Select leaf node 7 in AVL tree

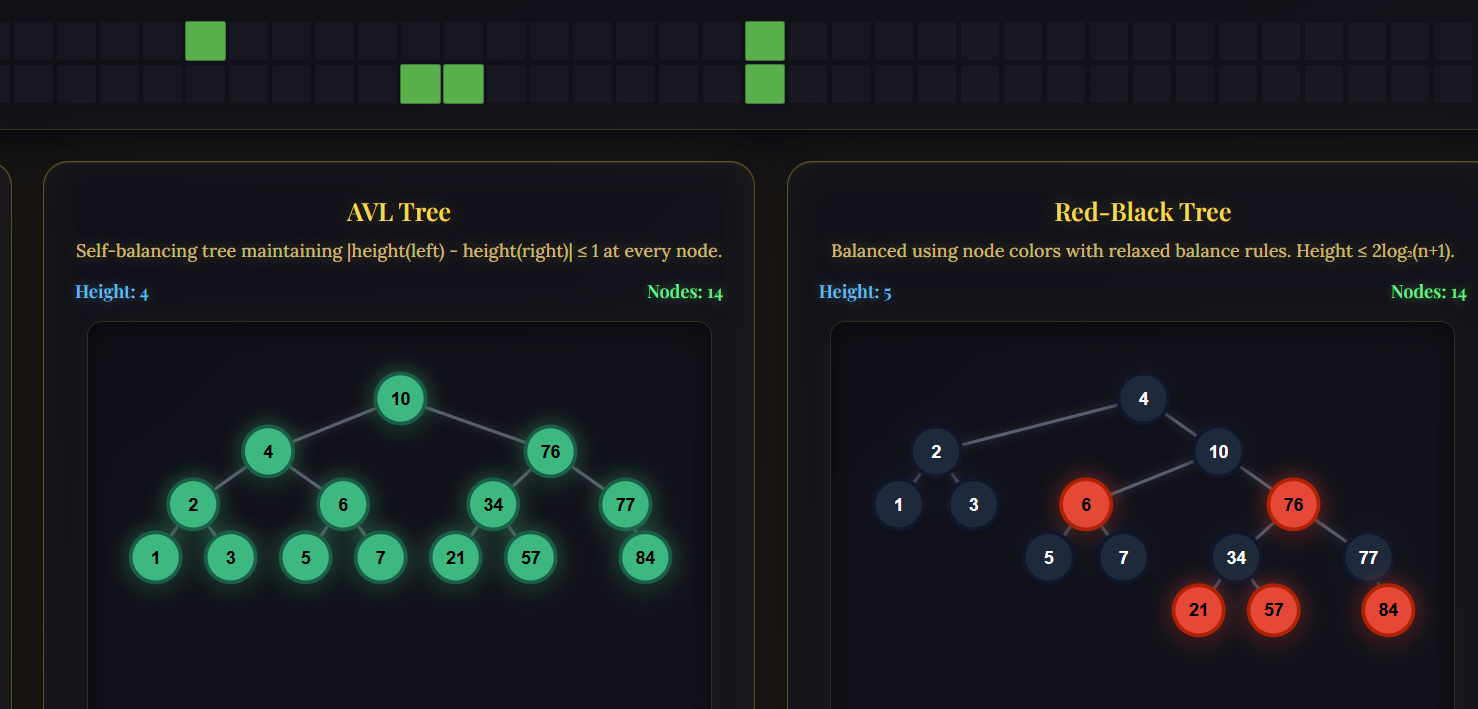pyautogui.click(x=380, y=557)
